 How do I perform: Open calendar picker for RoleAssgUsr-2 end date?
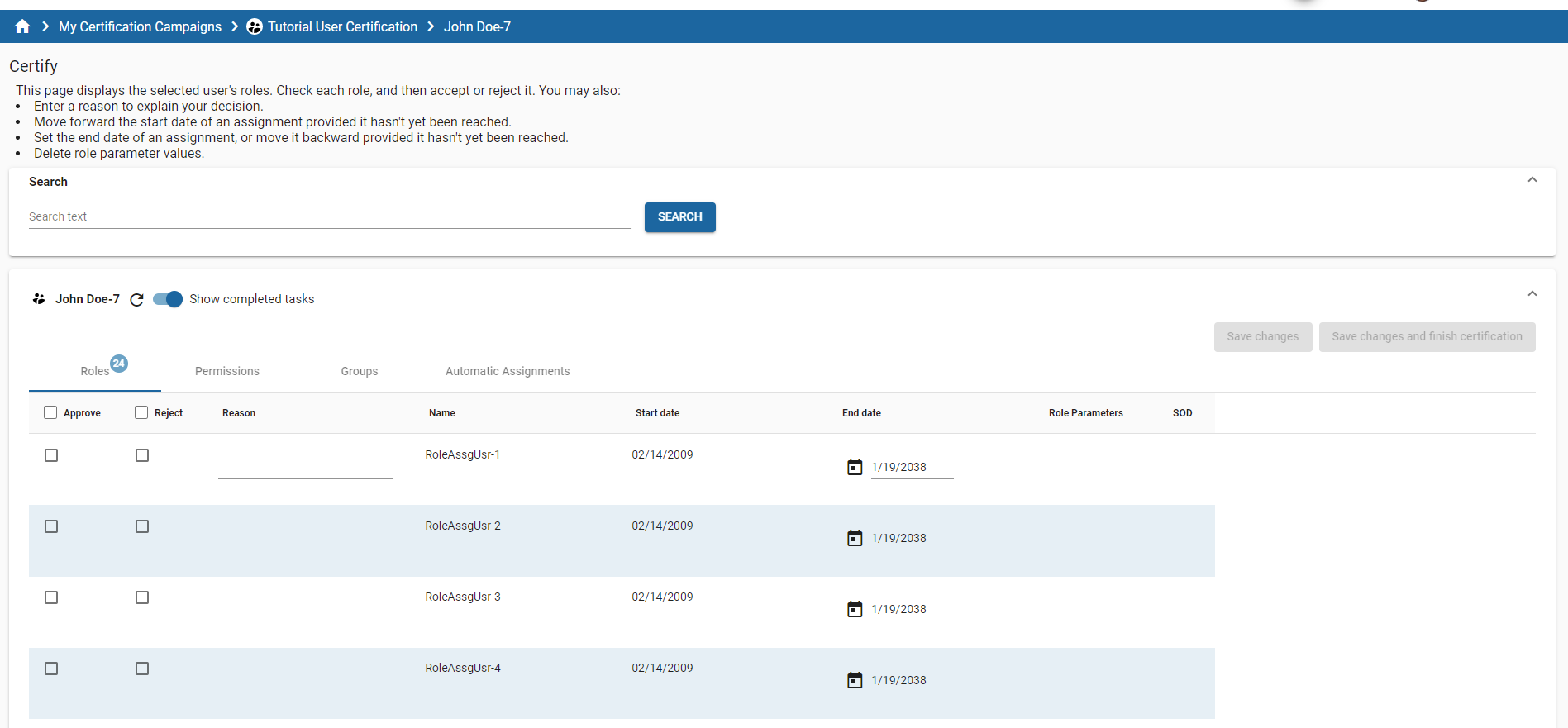click(855, 539)
